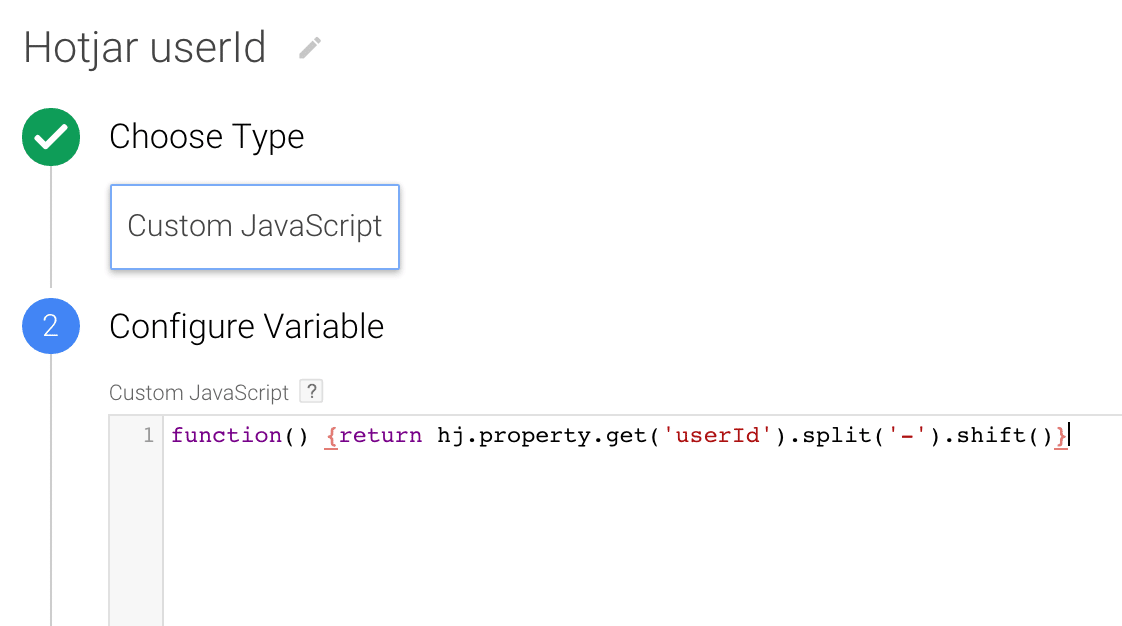Viewport: 1122px width, 626px height.
Task: Click the 'userId' string in the code
Action: (x=717, y=435)
